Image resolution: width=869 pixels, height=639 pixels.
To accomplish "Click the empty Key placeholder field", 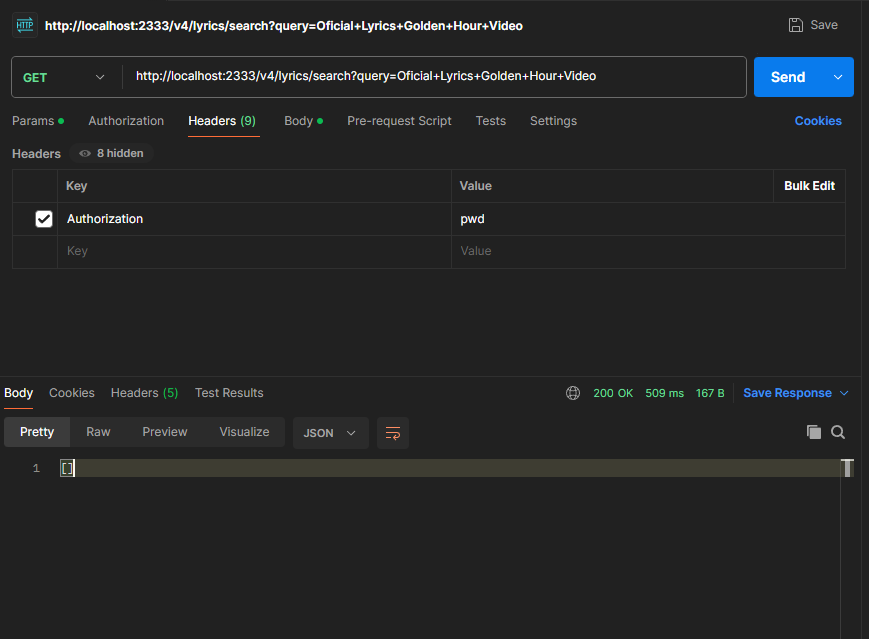I will 254,252.
